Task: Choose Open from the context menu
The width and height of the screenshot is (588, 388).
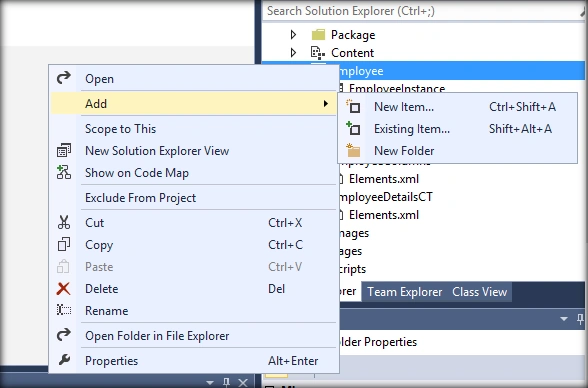Action: coord(194,78)
